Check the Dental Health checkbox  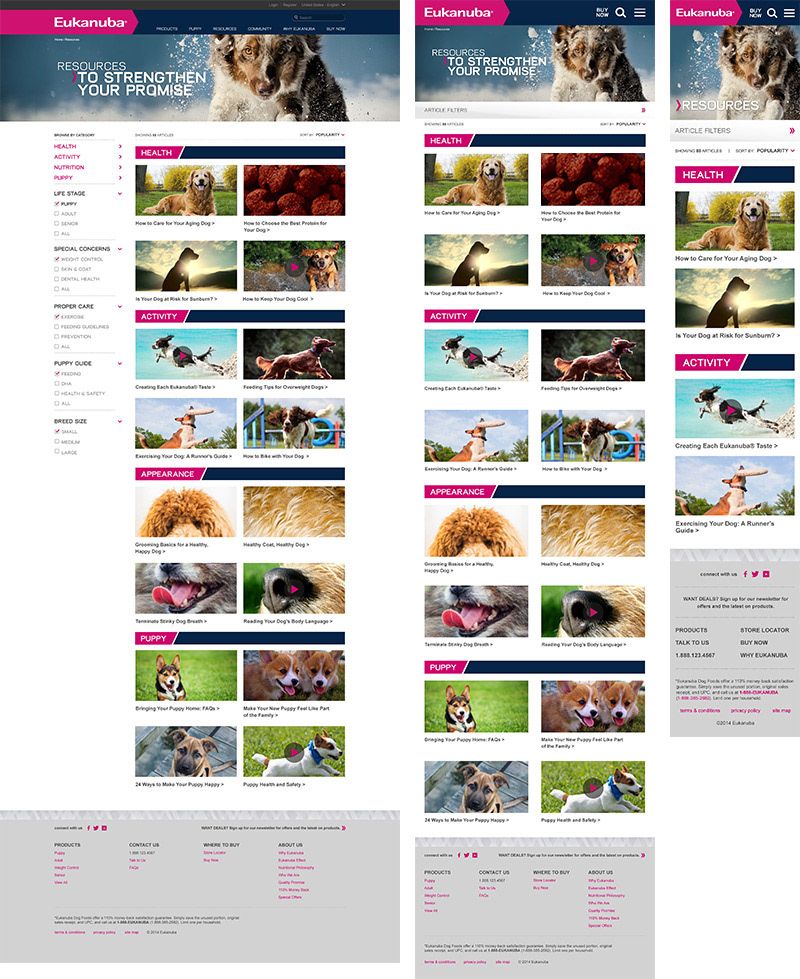pos(57,279)
